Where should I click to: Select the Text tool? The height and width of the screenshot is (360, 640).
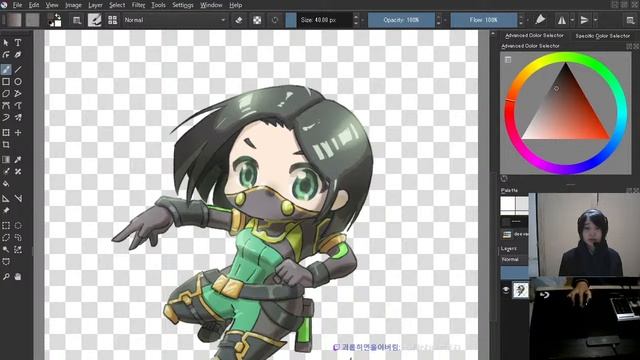[x=18, y=42]
